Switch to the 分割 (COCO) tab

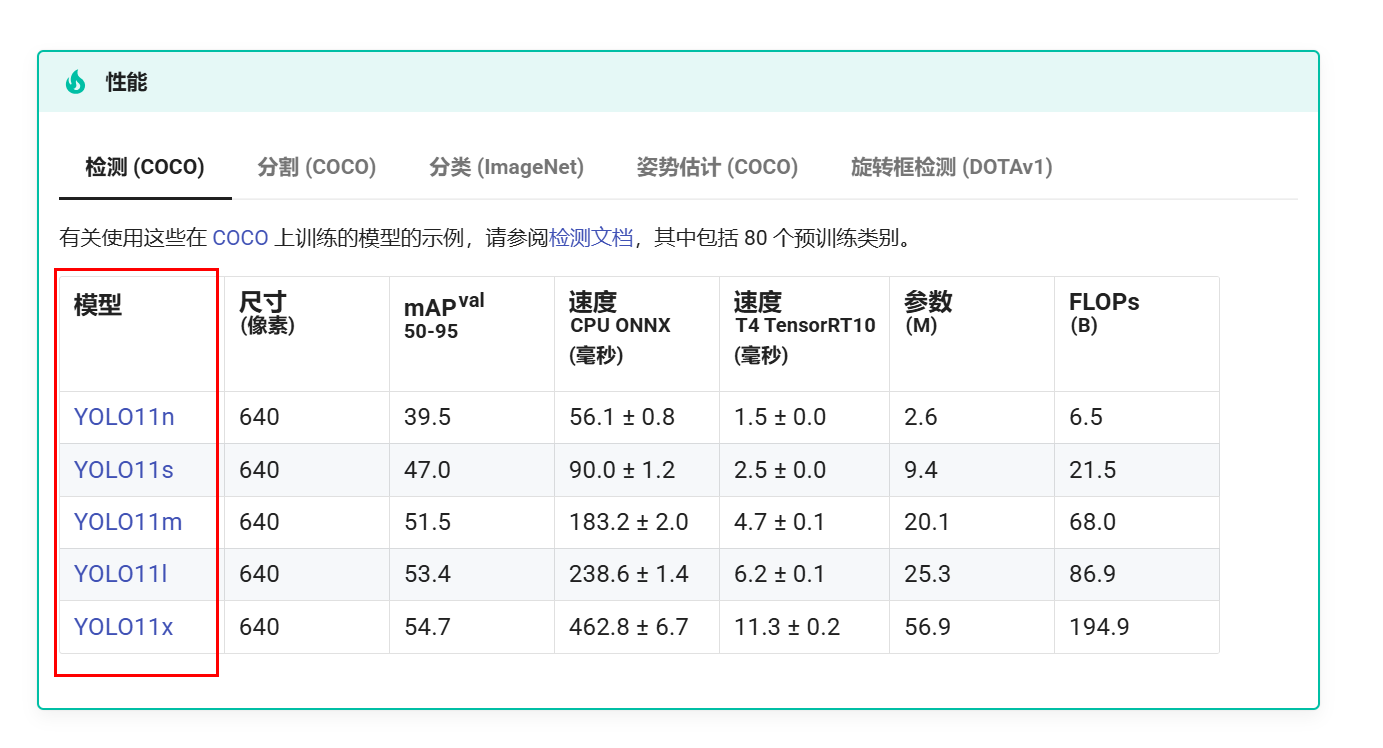(316, 167)
